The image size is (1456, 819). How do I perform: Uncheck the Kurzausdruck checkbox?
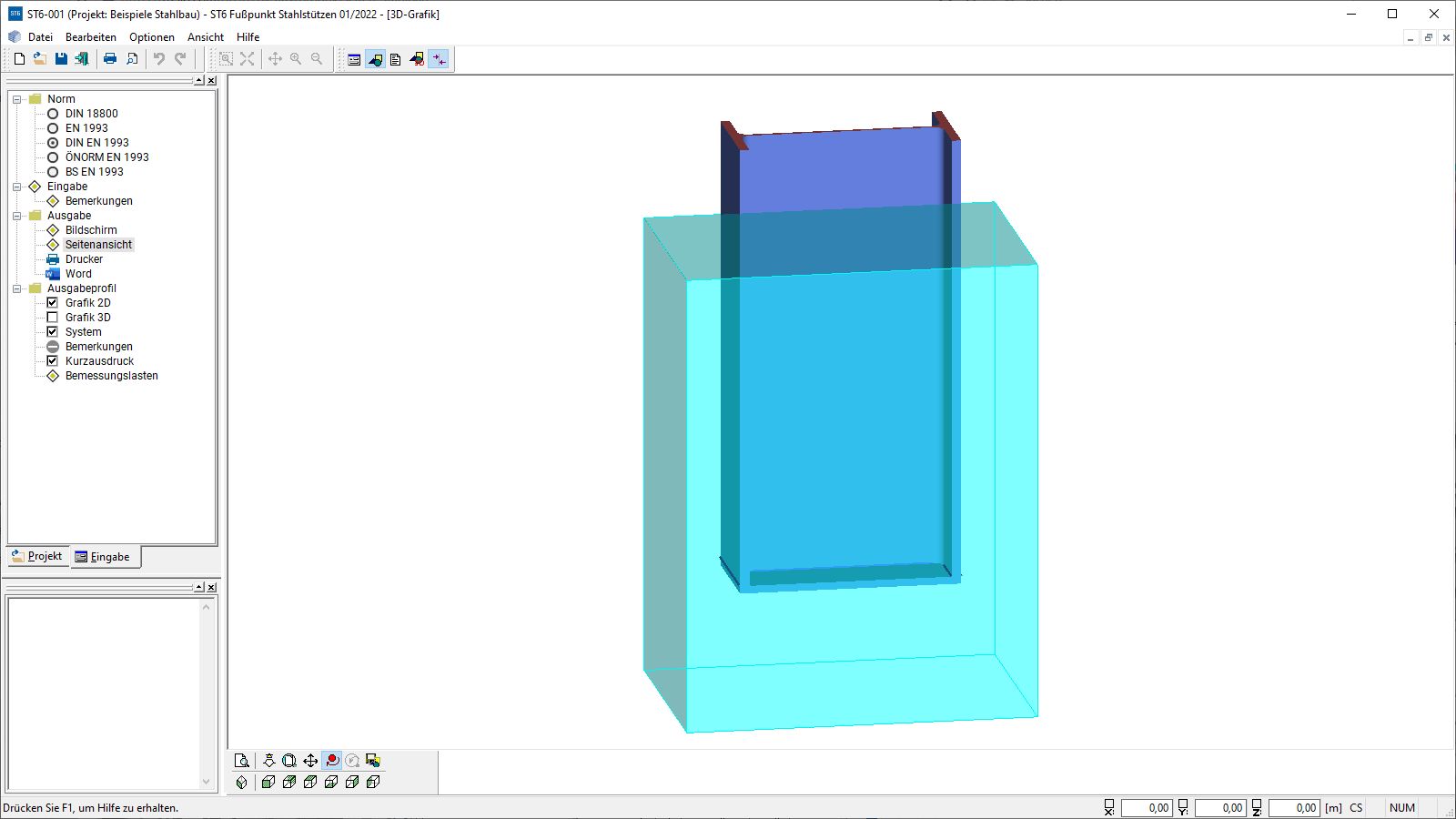pyautogui.click(x=53, y=361)
